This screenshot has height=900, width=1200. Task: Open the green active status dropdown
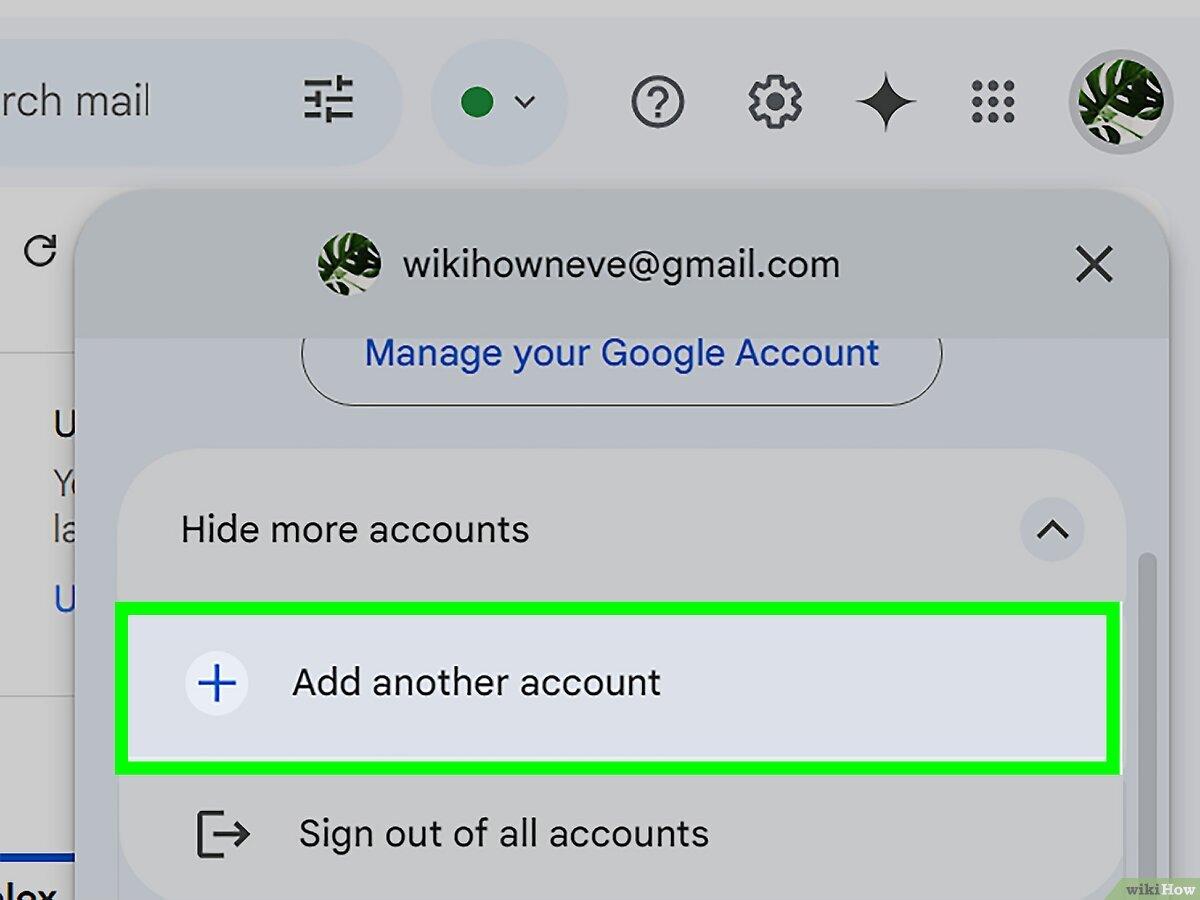[499, 101]
